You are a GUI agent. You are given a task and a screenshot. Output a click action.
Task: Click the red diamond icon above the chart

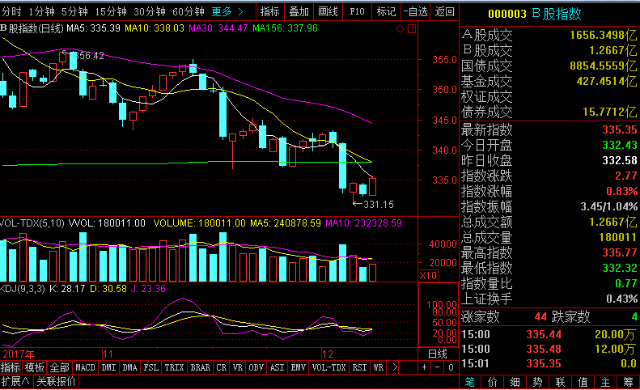[x=400, y=29]
